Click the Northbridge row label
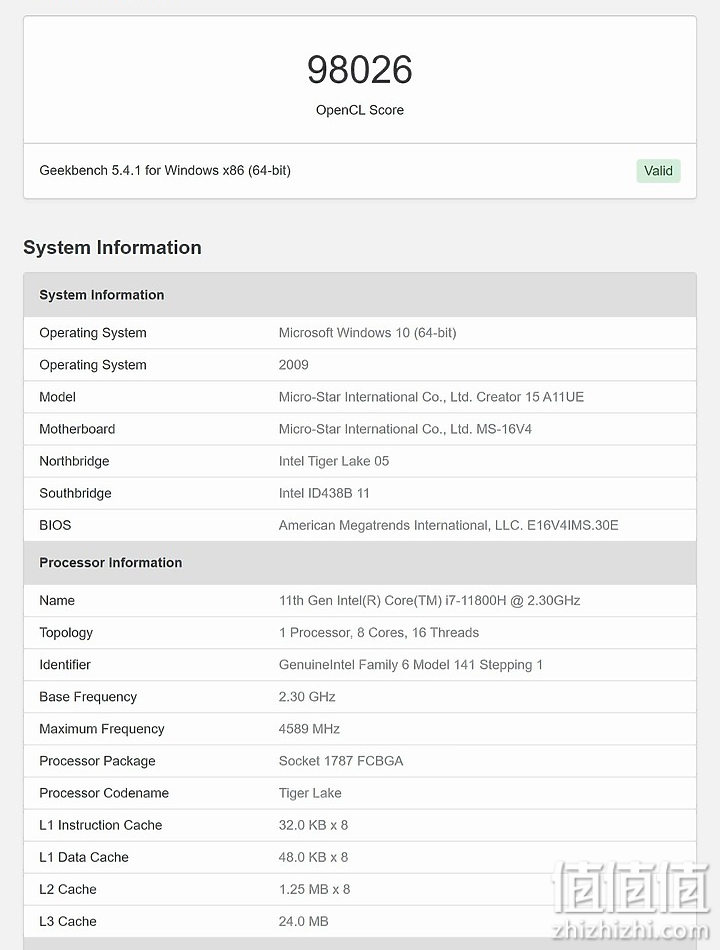 74,461
